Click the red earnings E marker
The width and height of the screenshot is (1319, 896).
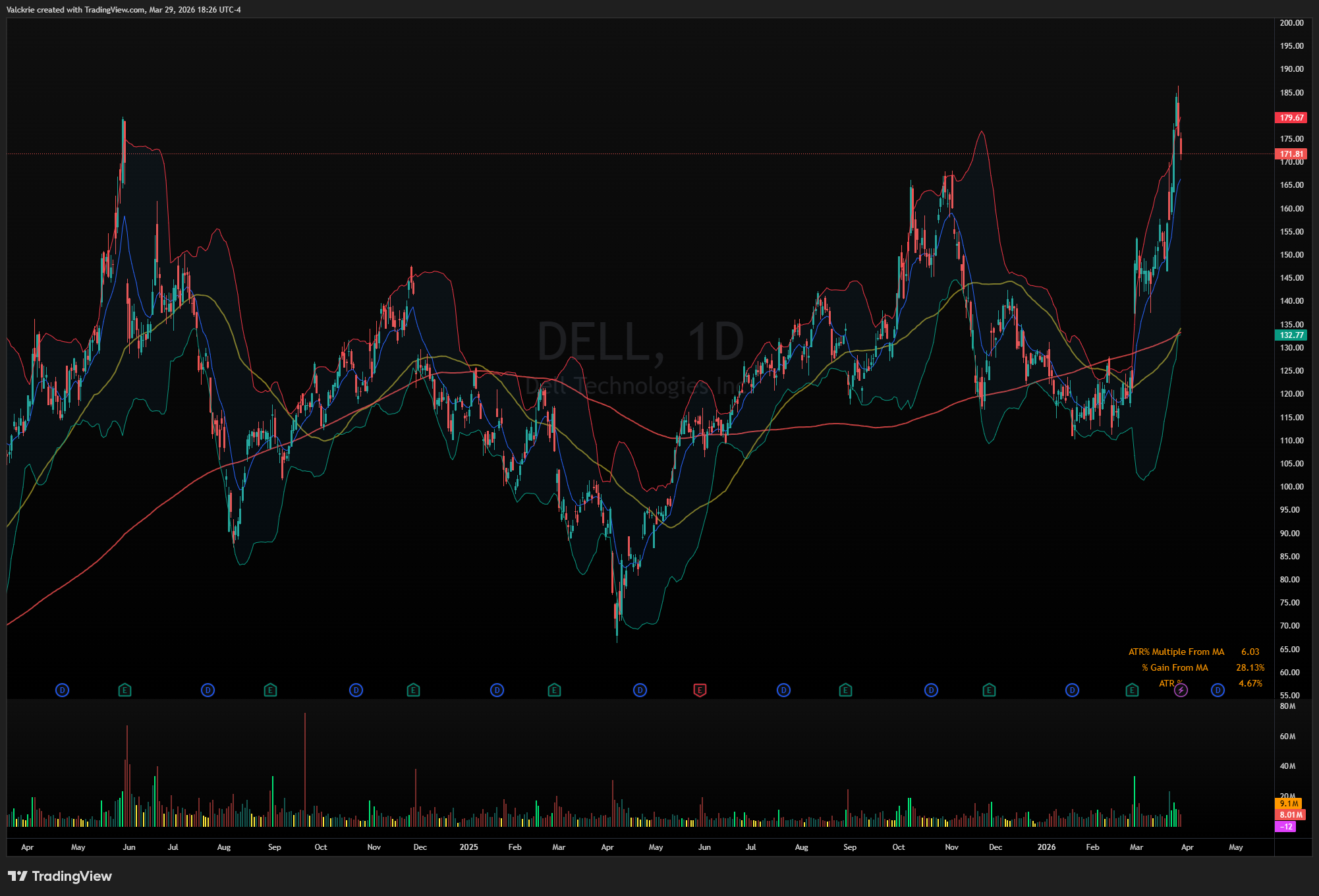pyautogui.click(x=700, y=690)
